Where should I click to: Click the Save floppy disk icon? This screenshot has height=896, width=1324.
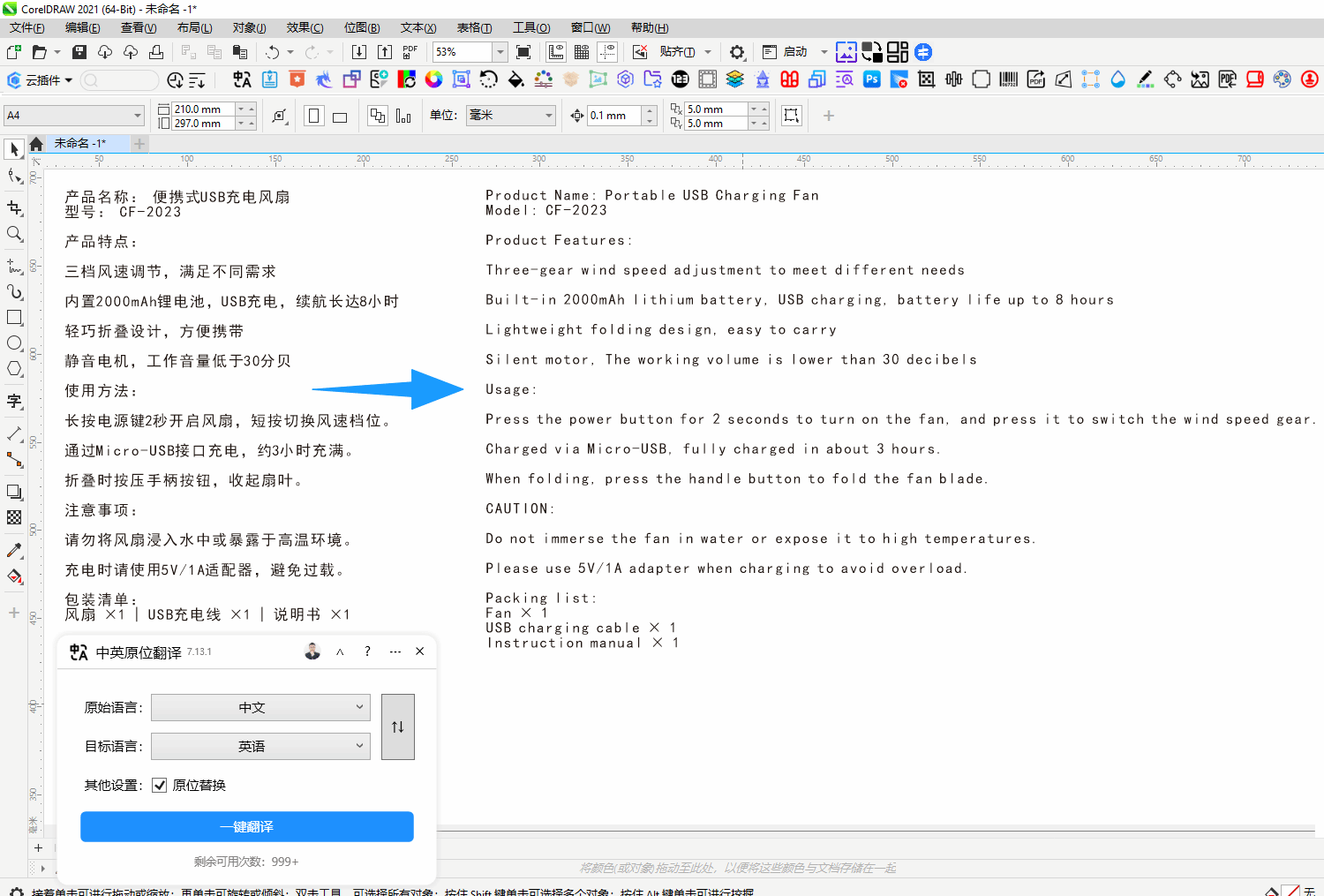coord(79,52)
